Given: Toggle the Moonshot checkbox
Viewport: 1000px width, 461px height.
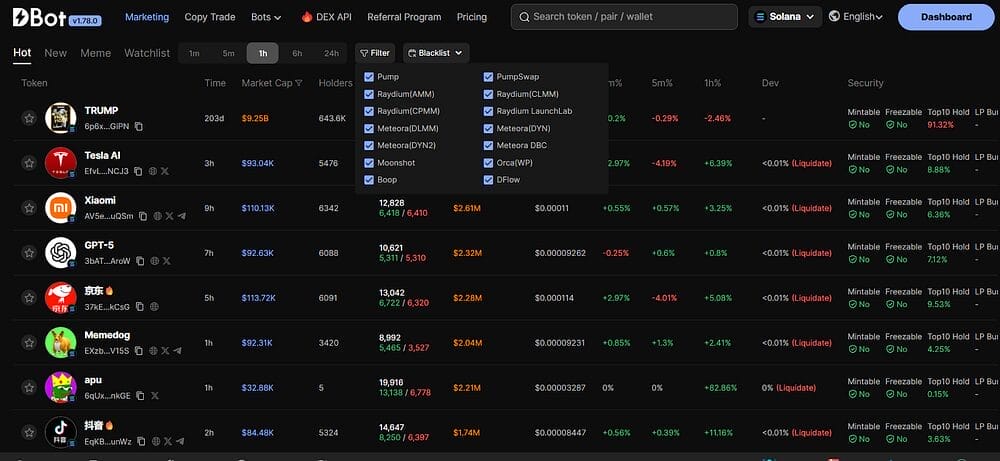Looking at the screenshot, I should tap(370, 162).
